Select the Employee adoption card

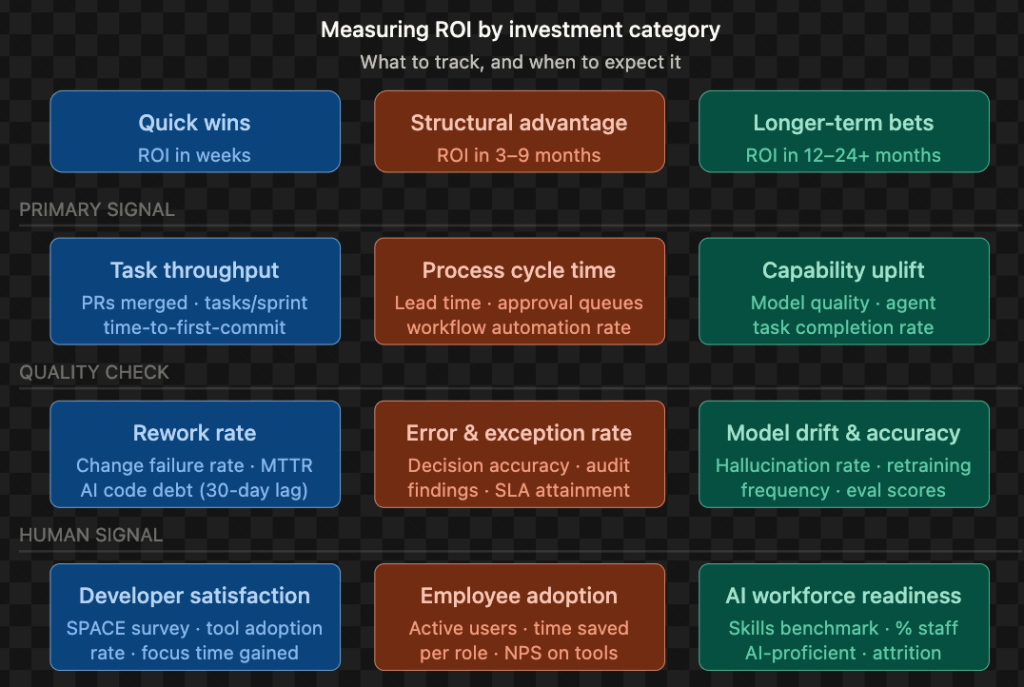pyautogui.click(x=519, y=617)
